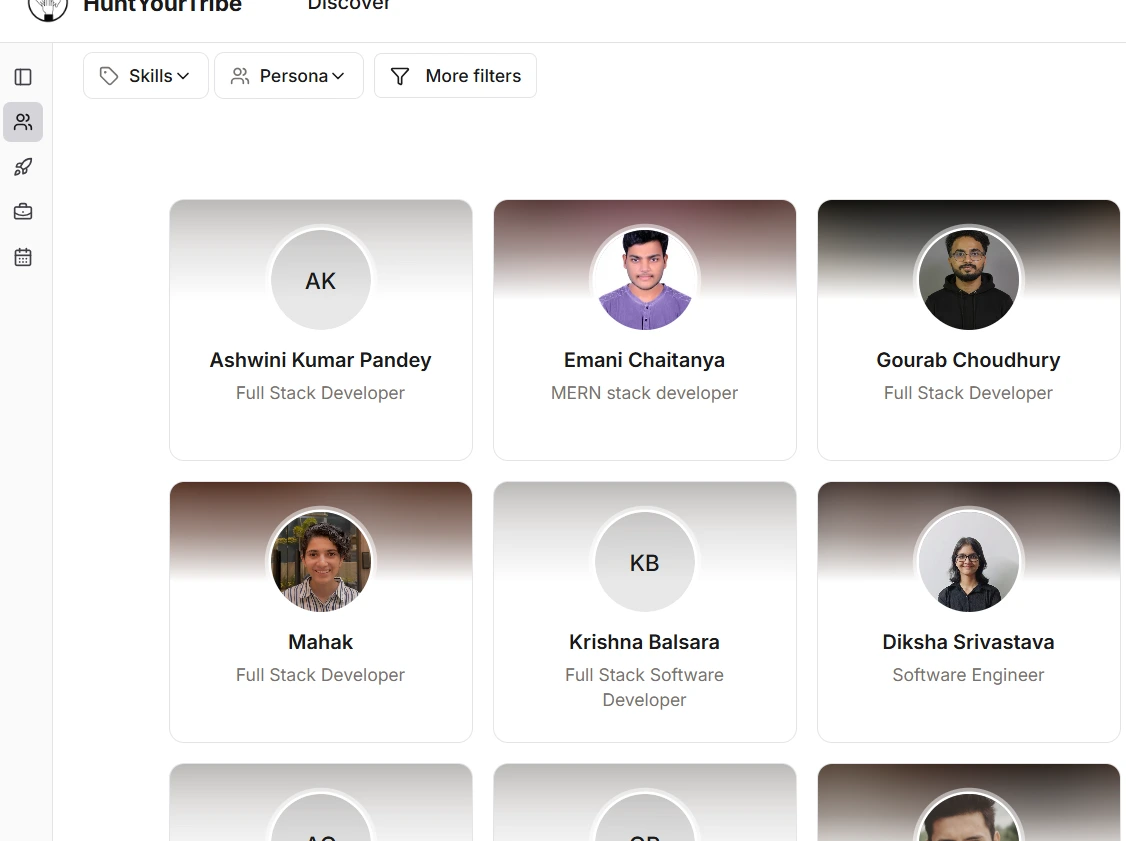Click the funnel filter icon

(400, 76)
